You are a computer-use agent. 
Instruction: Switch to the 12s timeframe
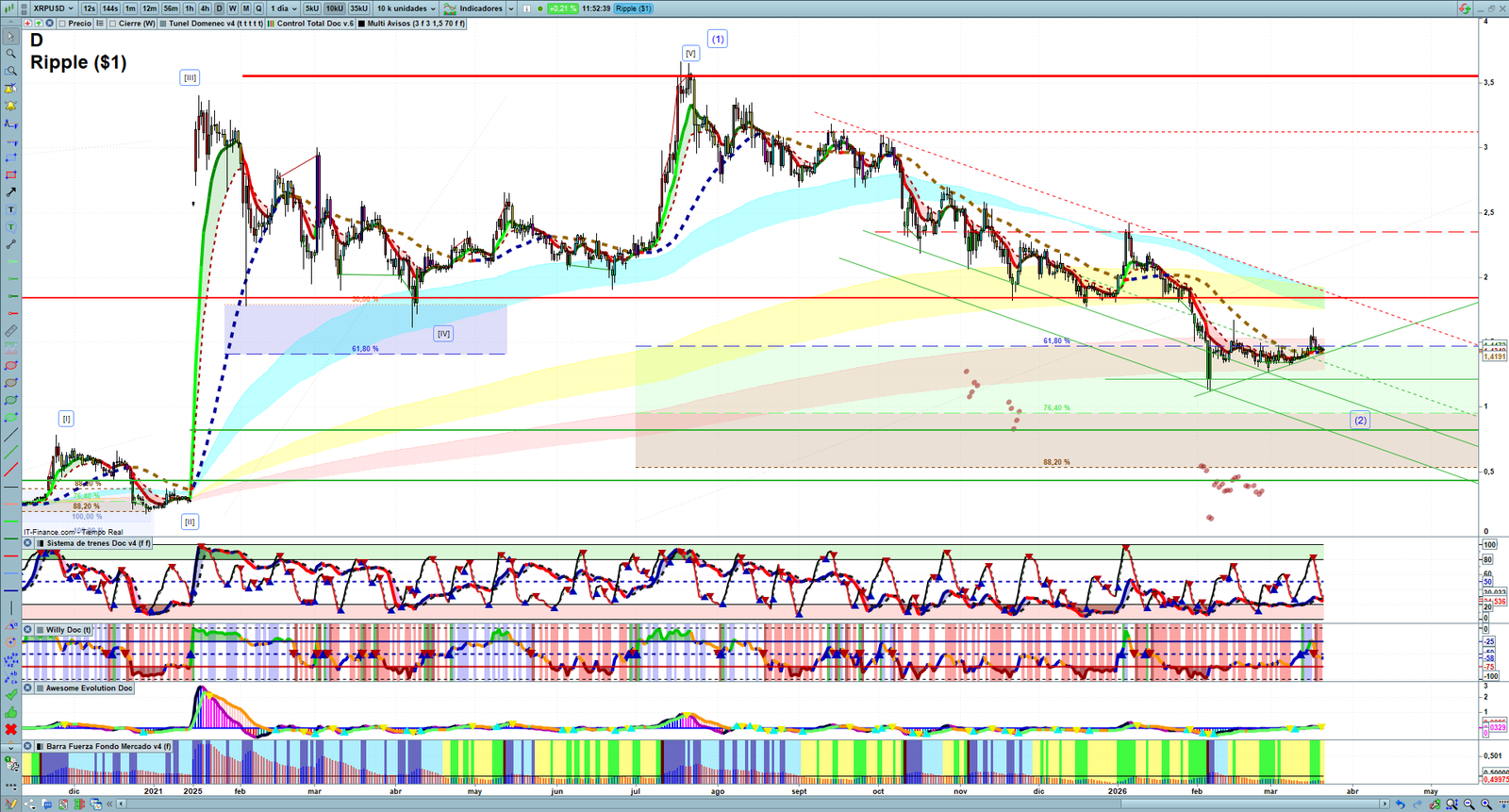pos(89,8)
